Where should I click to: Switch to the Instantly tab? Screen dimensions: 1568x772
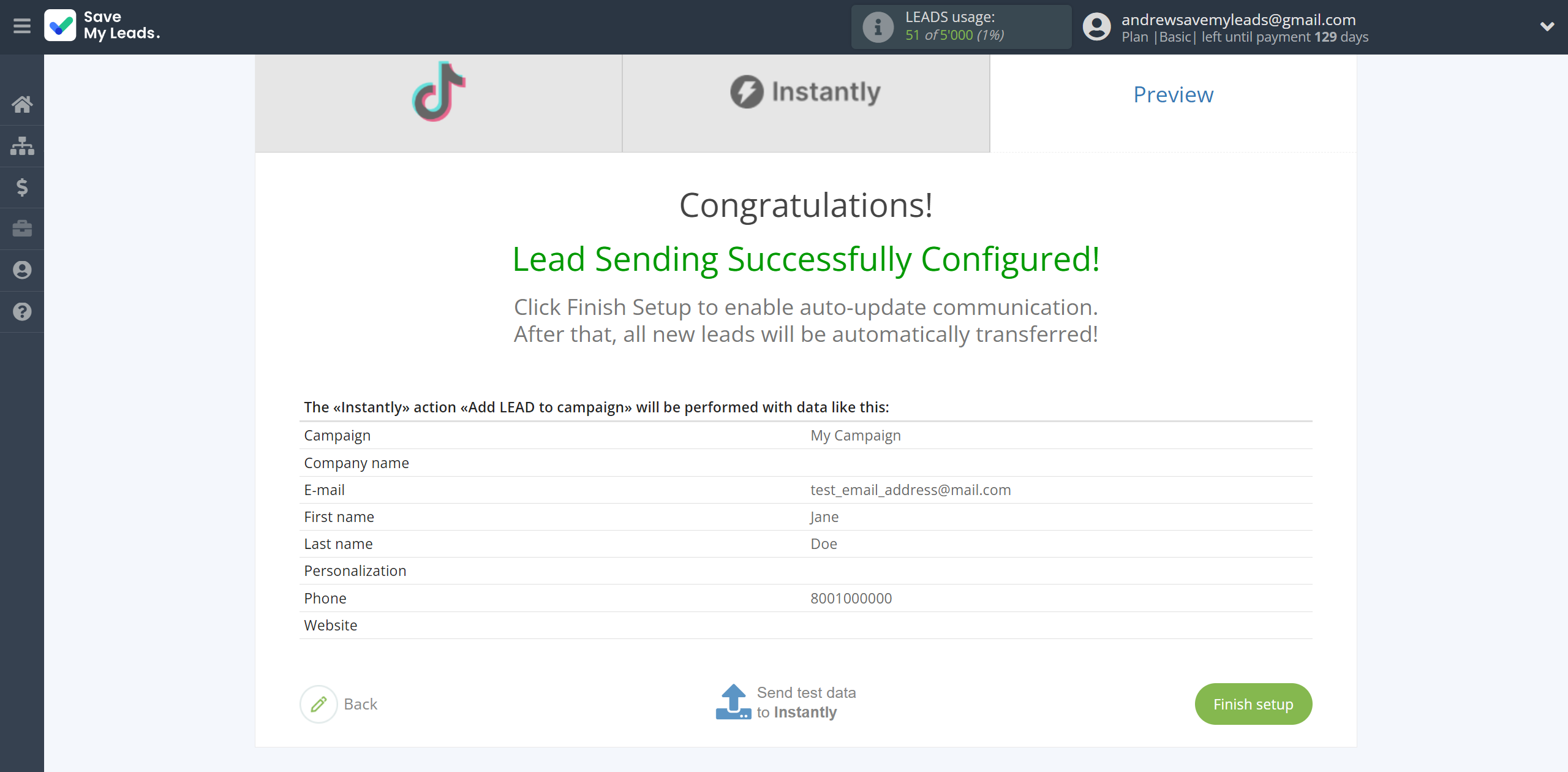[x=806, y=103]
